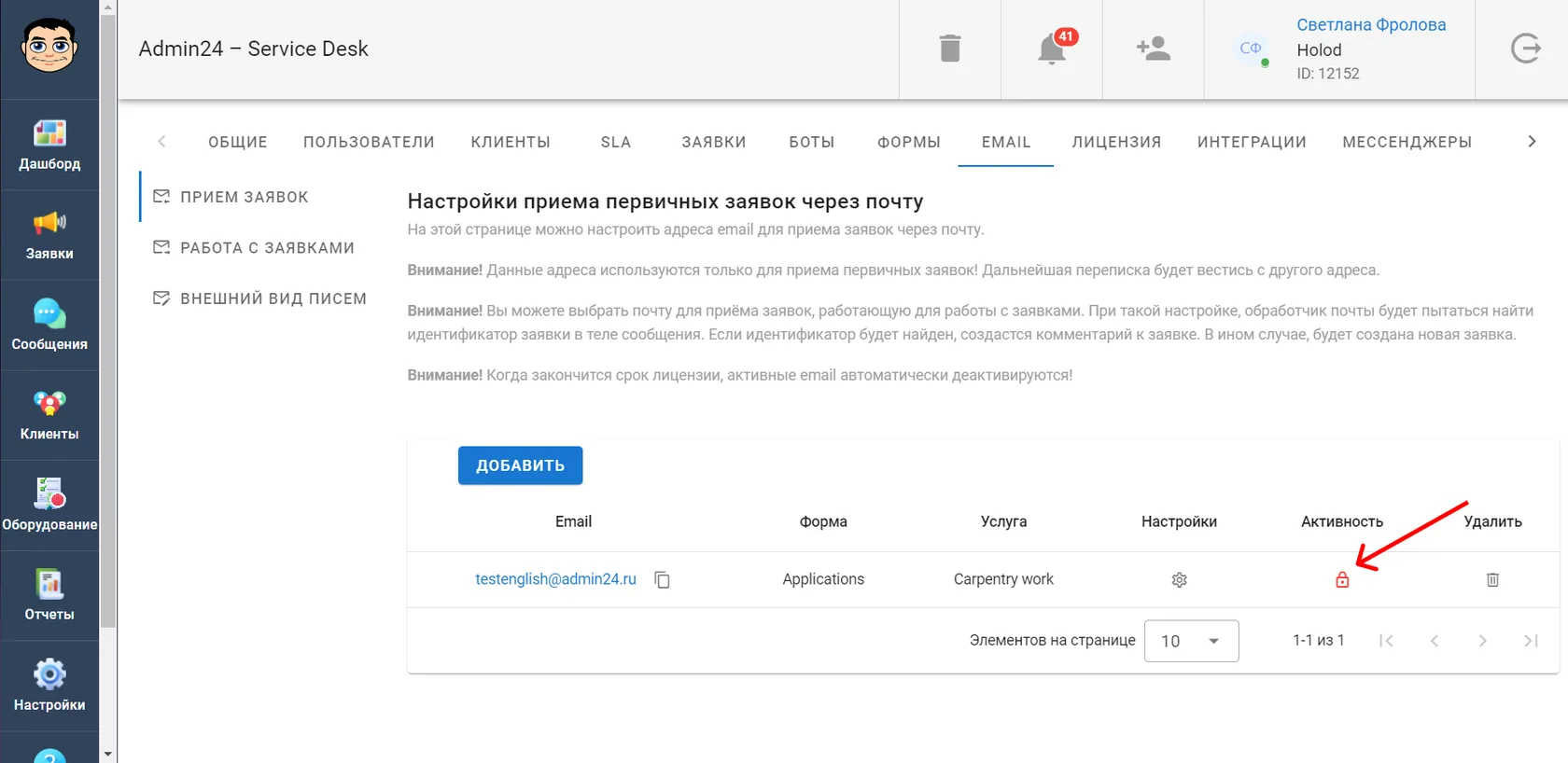Open the ЛИЦЕНЗИЯ tab
The height and width of the screenshot is (763, 1568).
[x=1116, y=142]
